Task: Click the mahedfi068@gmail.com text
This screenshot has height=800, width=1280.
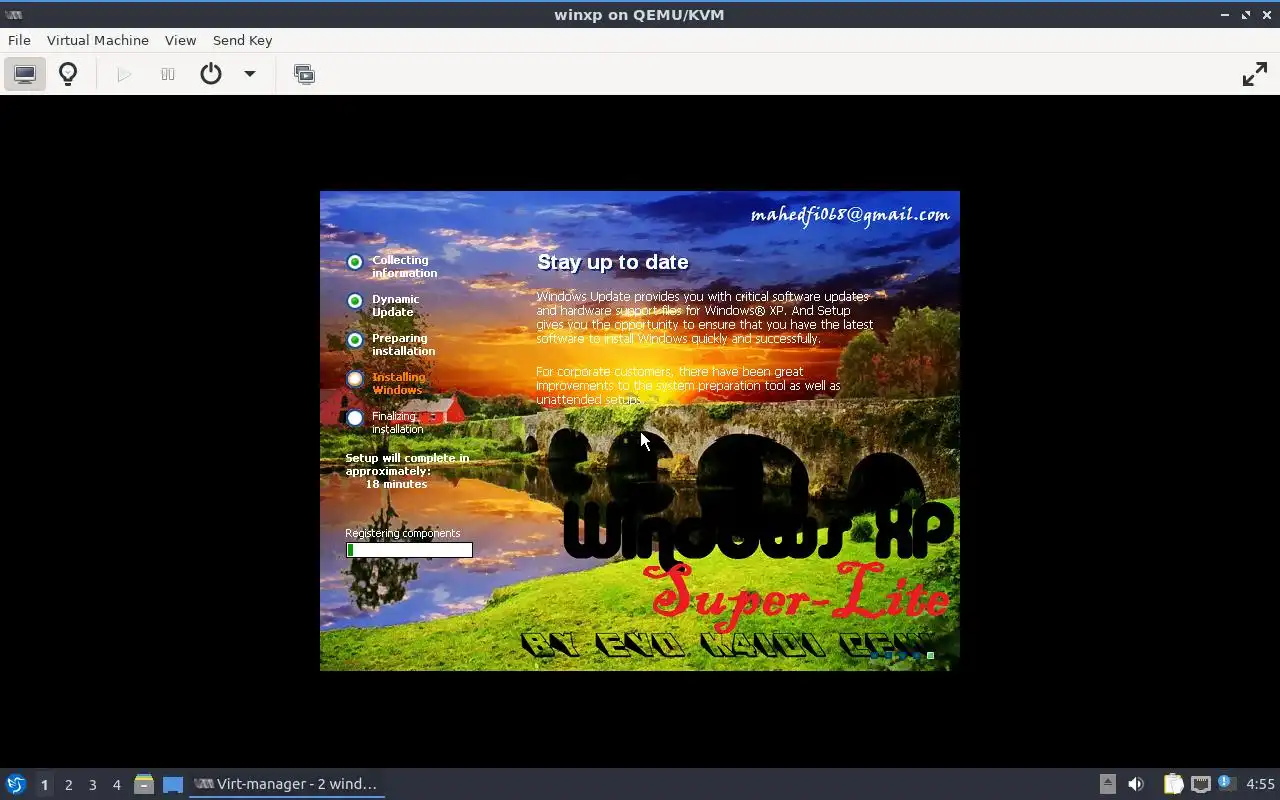Action: pos(850,215)
